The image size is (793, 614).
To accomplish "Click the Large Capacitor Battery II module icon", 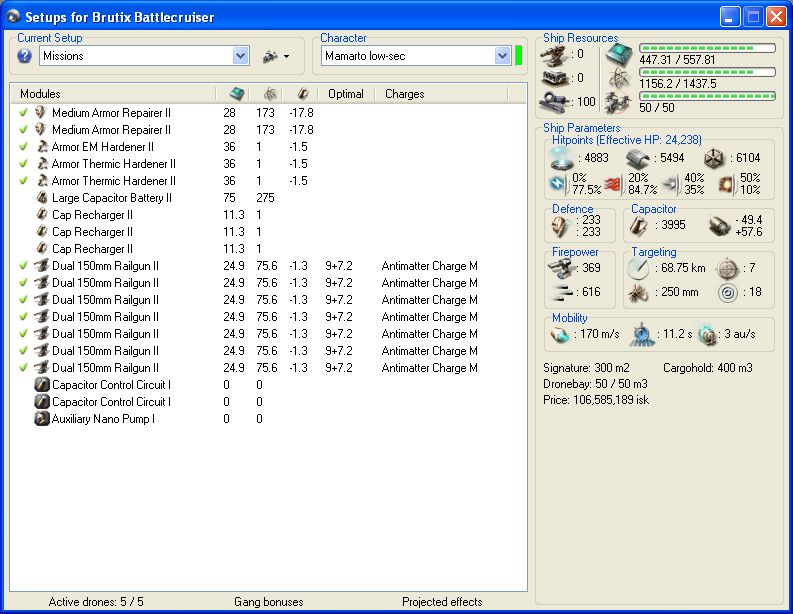I will 41,198.
